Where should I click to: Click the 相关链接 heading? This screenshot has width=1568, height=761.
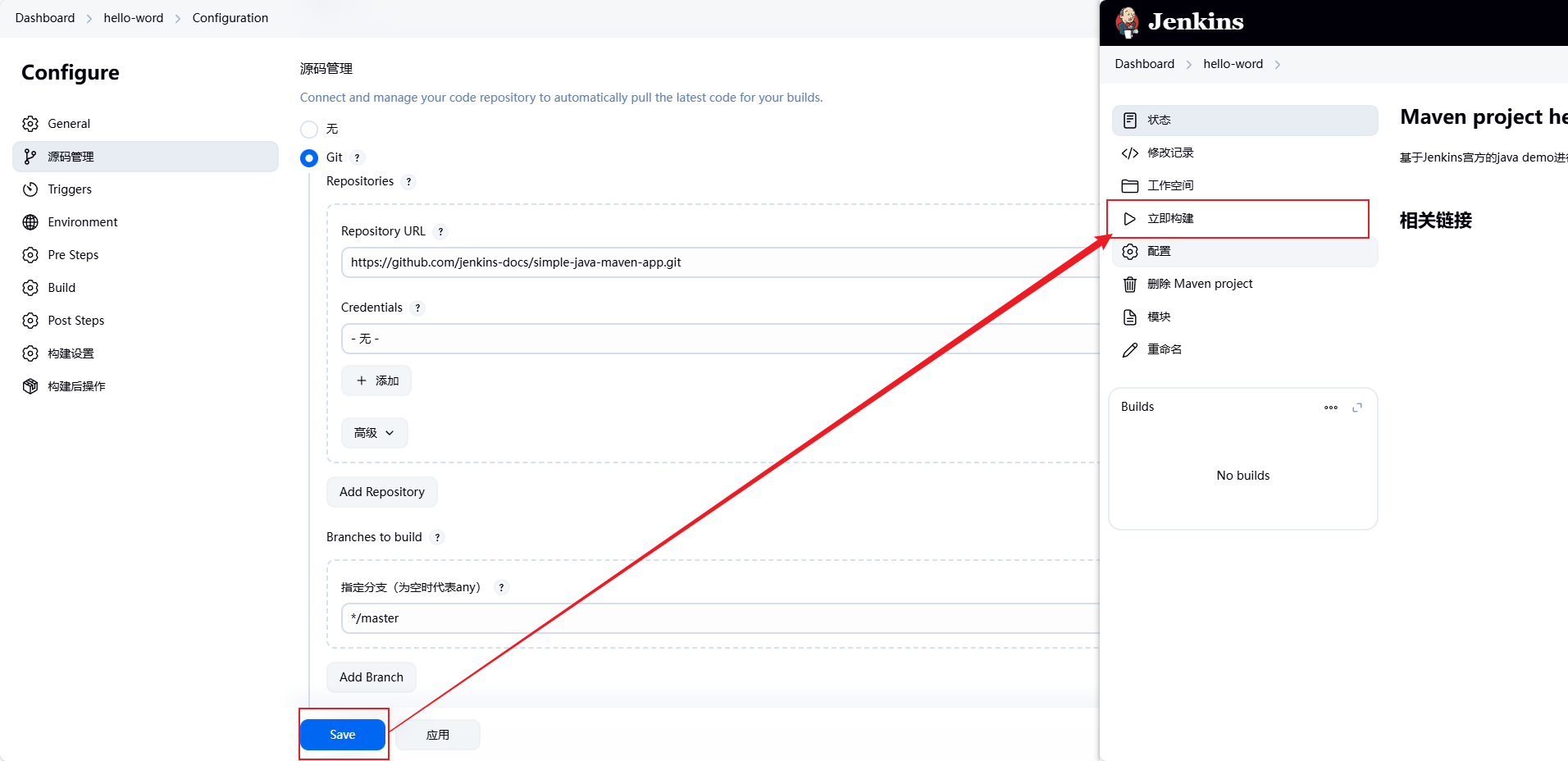click(1436, 221)
